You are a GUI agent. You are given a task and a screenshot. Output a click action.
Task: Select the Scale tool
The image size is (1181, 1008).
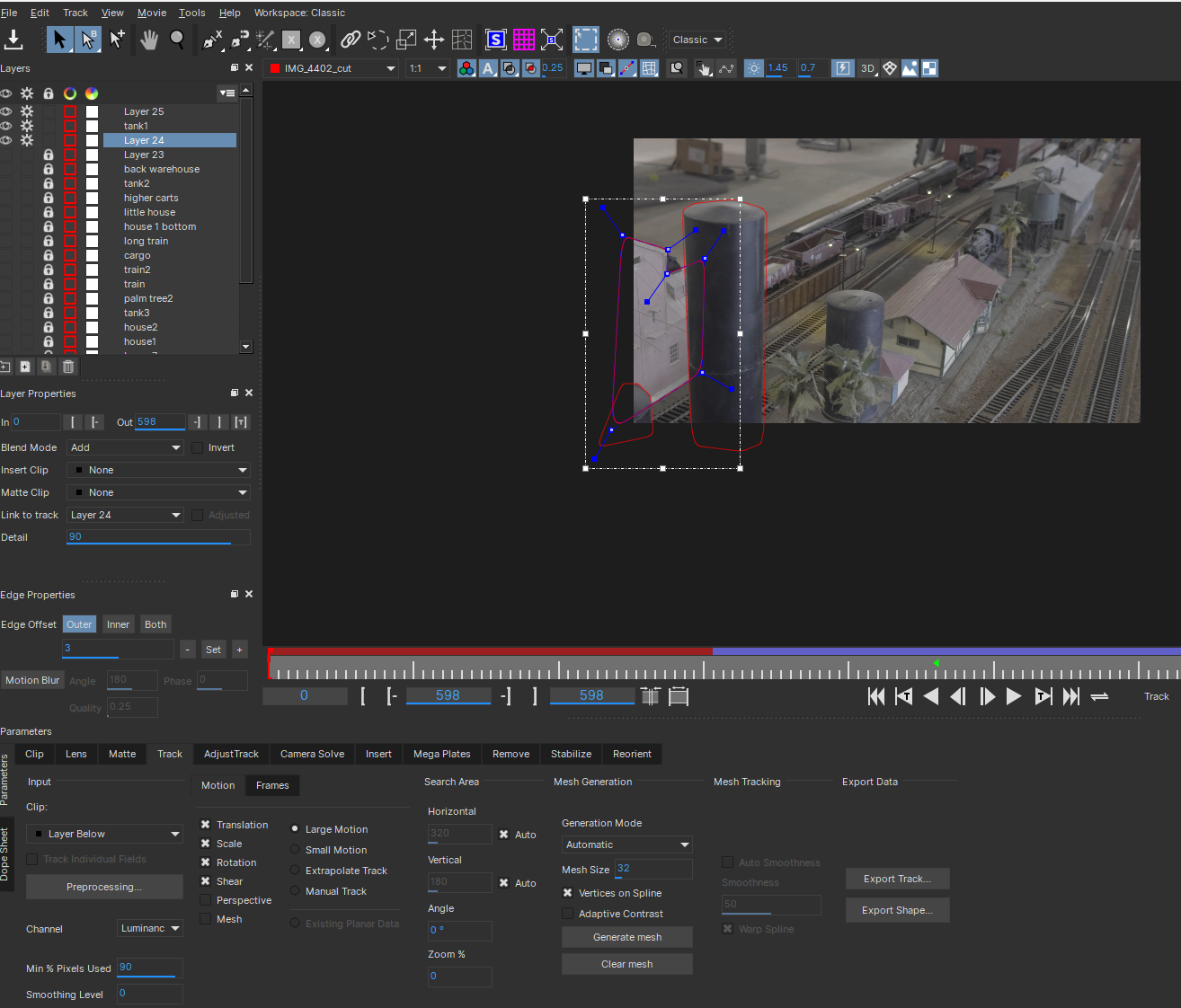(406, 40)
